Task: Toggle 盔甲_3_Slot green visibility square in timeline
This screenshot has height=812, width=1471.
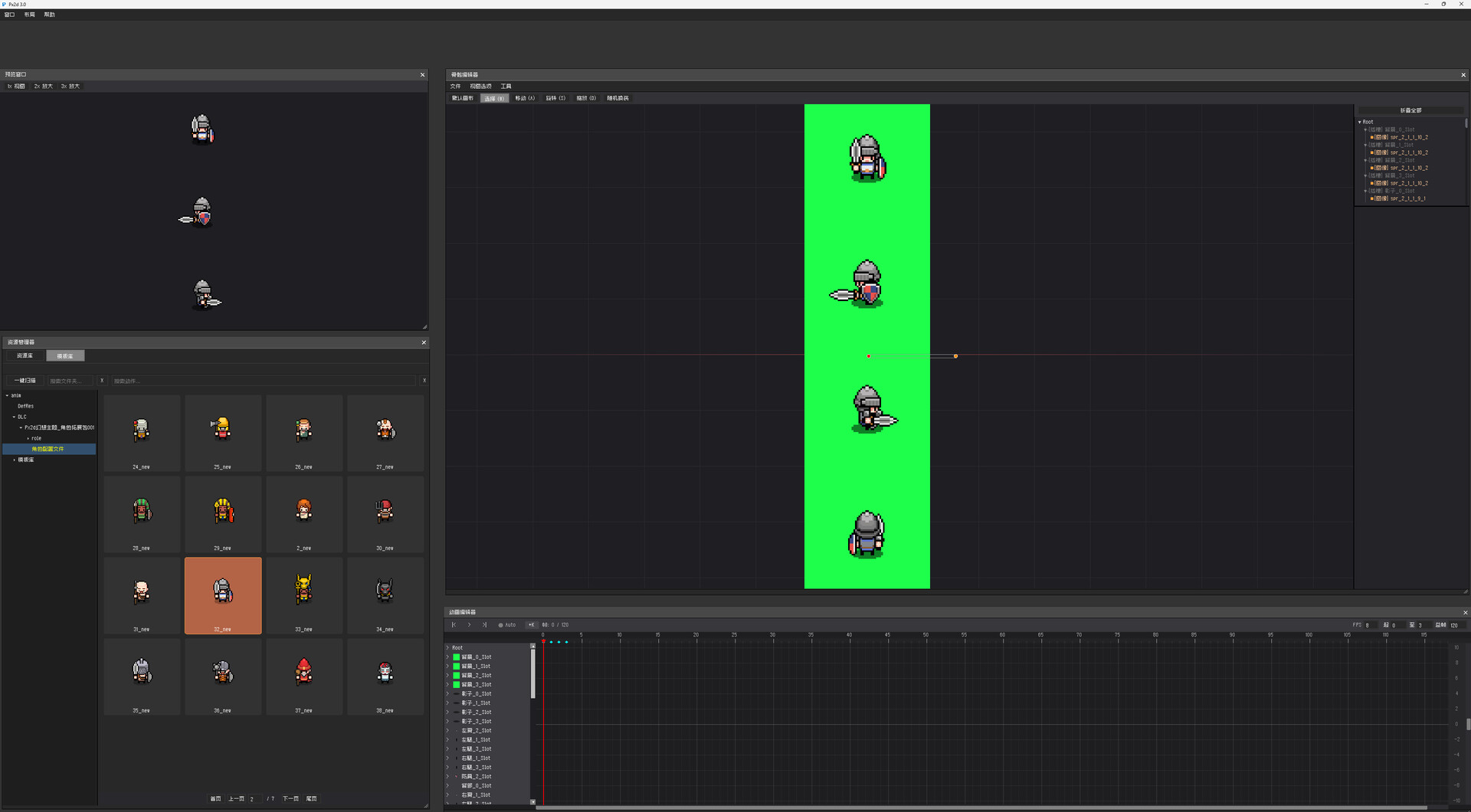Action: click(x=457, y=685)
